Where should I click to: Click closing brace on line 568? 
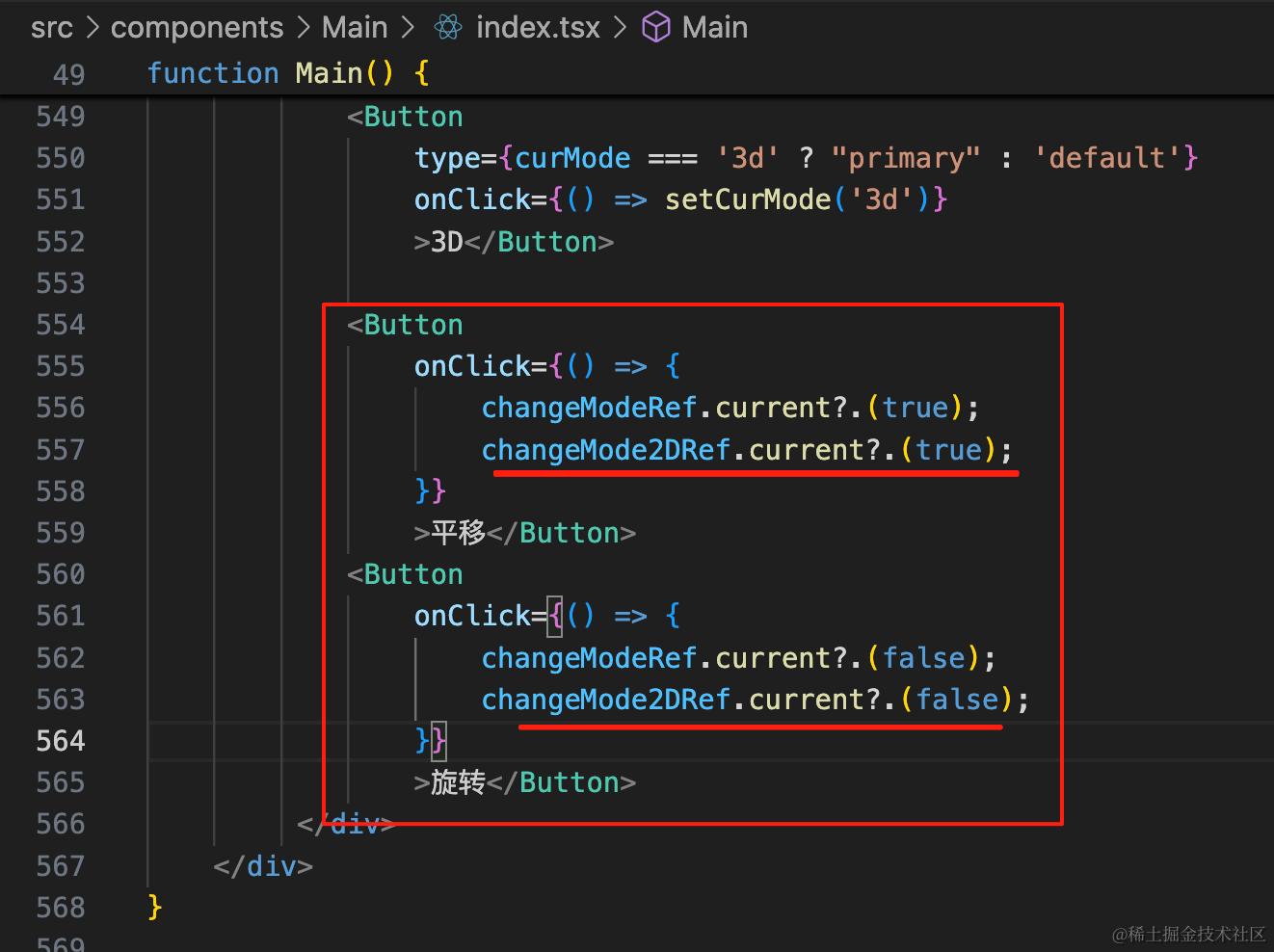coord(154,908)
